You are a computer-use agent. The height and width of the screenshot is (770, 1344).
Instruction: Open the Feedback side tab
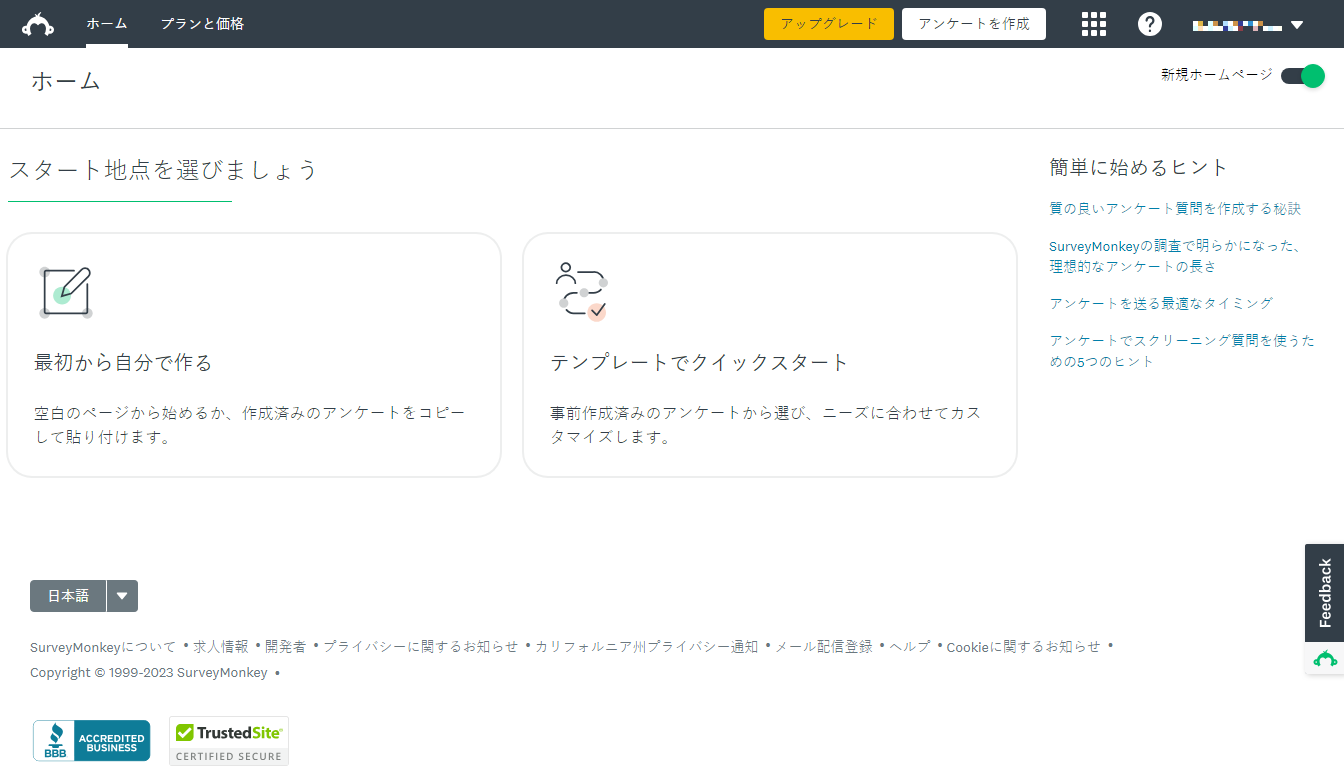(x=1325, y=593)
